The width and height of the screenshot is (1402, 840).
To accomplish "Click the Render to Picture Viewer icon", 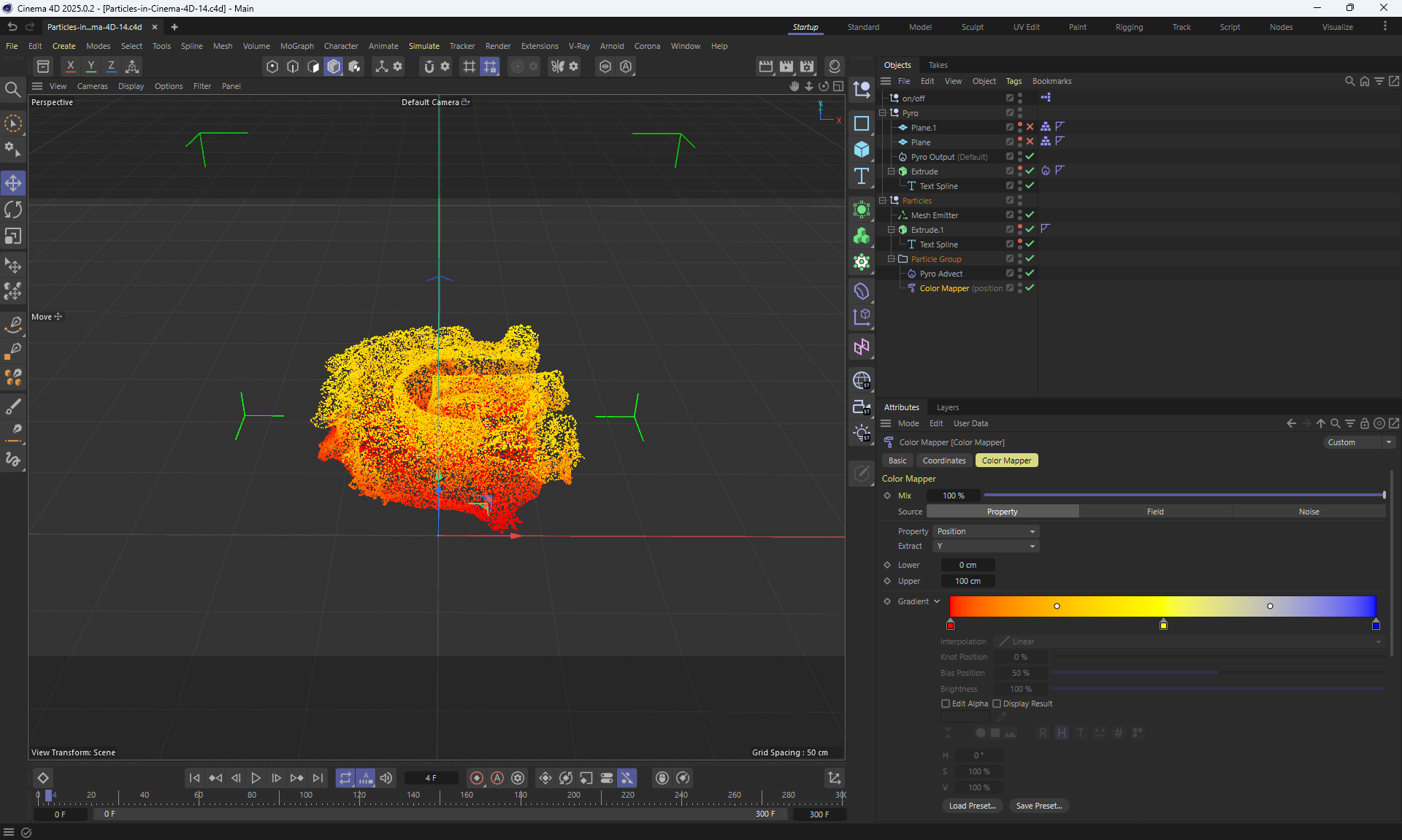I will tap(786, 66).
